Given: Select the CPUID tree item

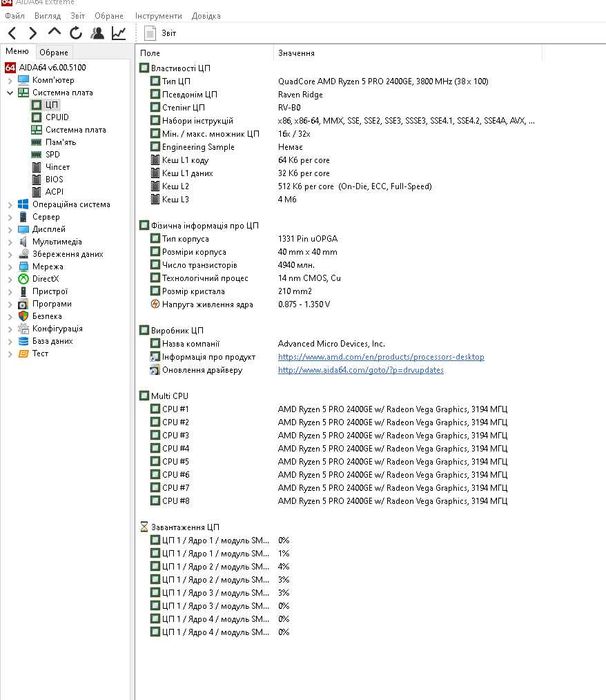Looking at the screenshot, I should pyautogui.click(x=57, y=117).
